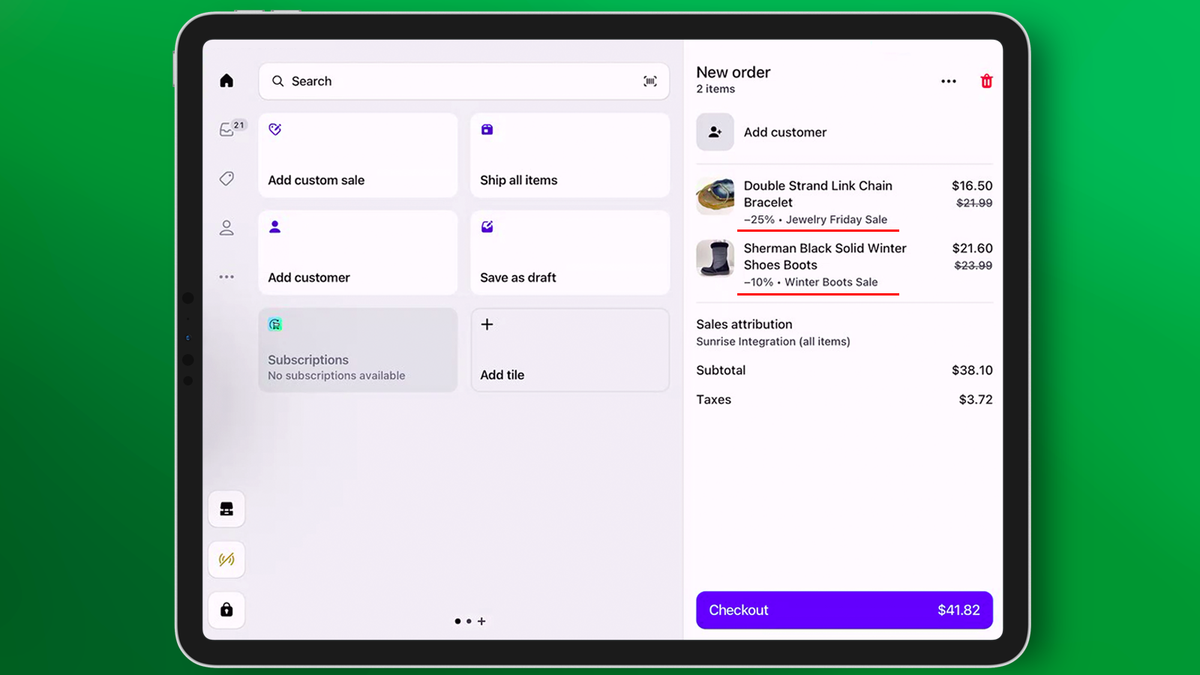The image size is (1200, 675).
Task: Add a new tile page with plus
Action: (x=482, y=621)
